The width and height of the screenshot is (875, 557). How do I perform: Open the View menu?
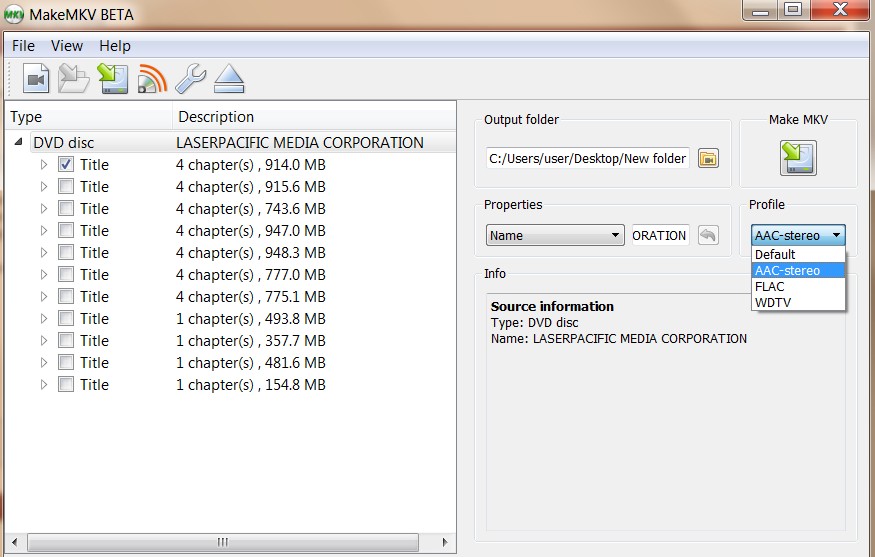(67, 46)
